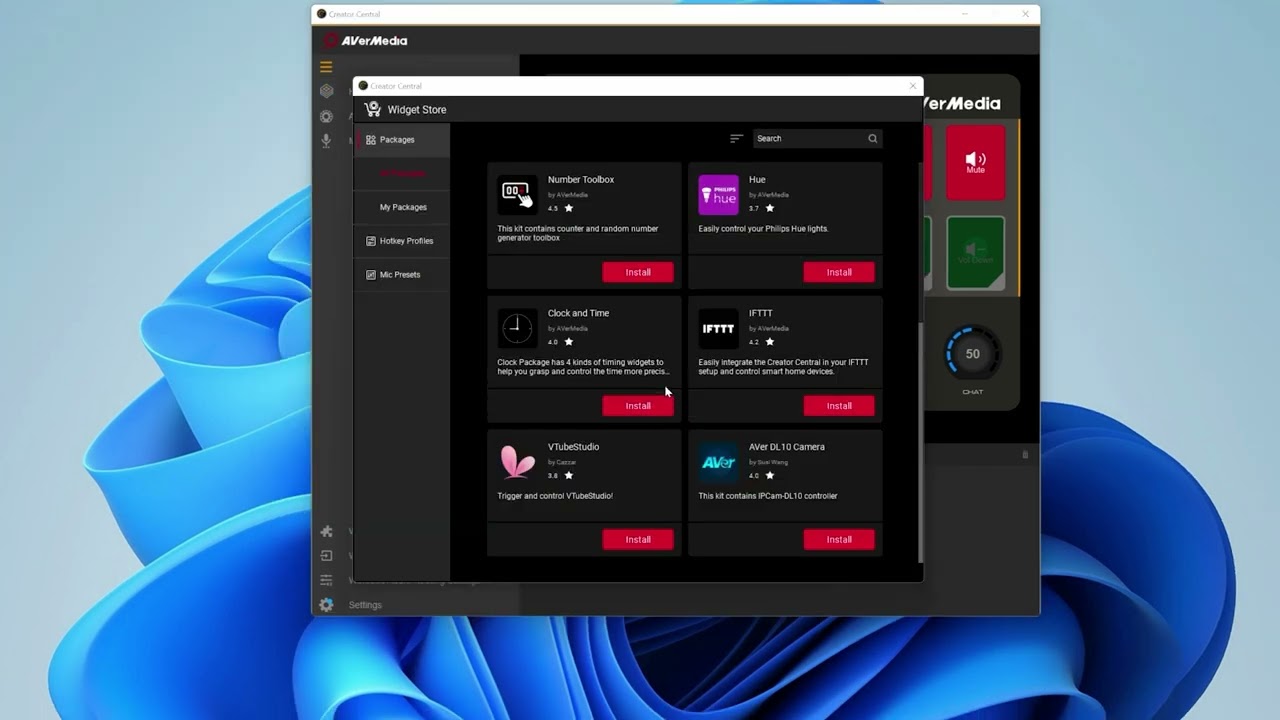Click the import arrow icon in the main sidebar
Image resolution: width=1280 pixels, height=720 pixels.
pyautogui.click(x=326, y=556)
